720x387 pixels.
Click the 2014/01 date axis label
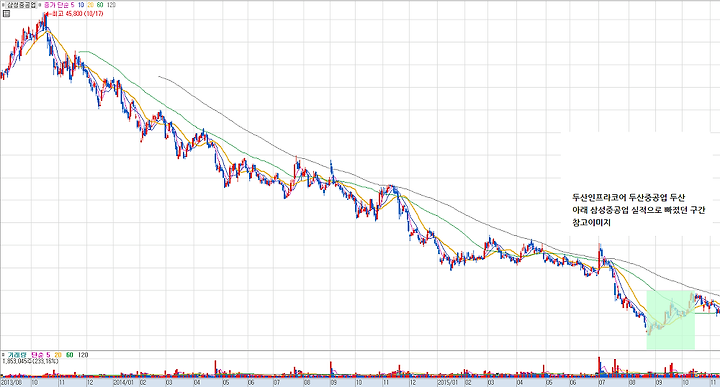(124, 382)
